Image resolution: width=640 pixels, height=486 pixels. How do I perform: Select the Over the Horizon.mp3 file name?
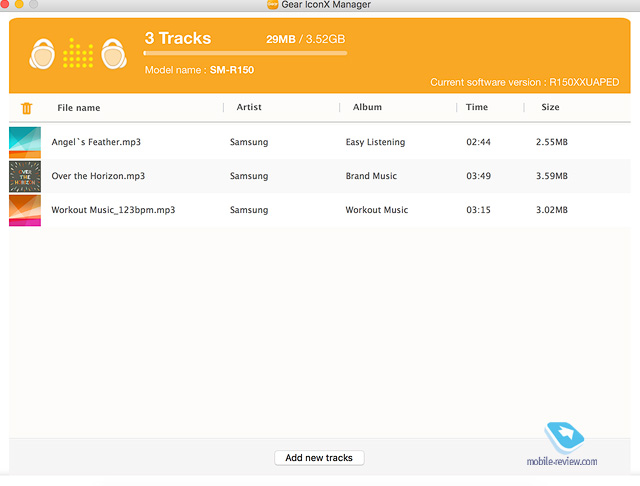coord(98,176)
